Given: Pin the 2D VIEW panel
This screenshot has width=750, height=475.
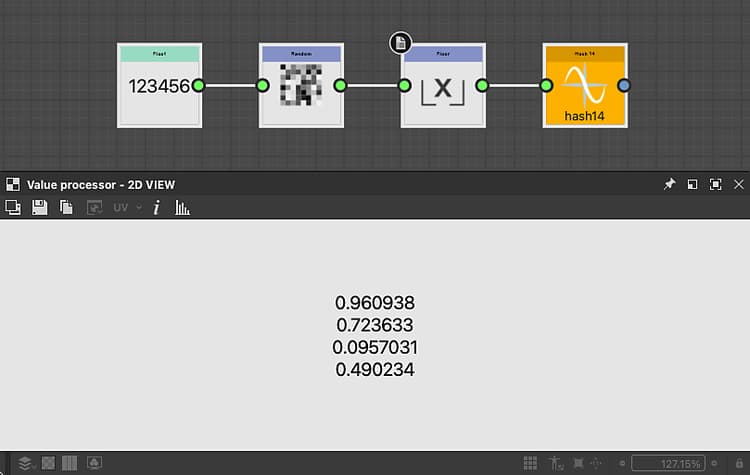Looking at the screenshot, I should click(x=669, y=184).
